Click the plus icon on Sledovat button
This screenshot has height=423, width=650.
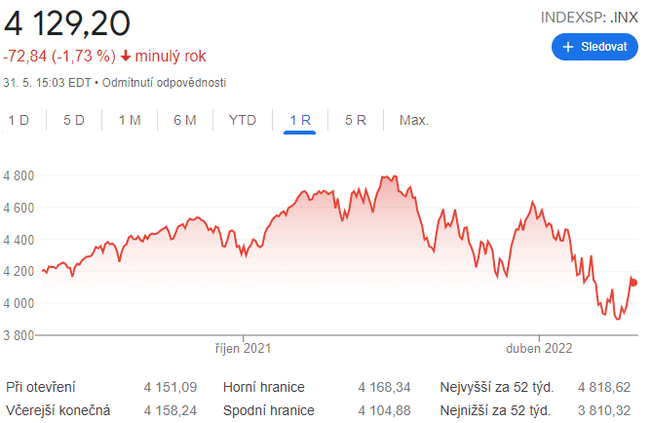(568, 47)
